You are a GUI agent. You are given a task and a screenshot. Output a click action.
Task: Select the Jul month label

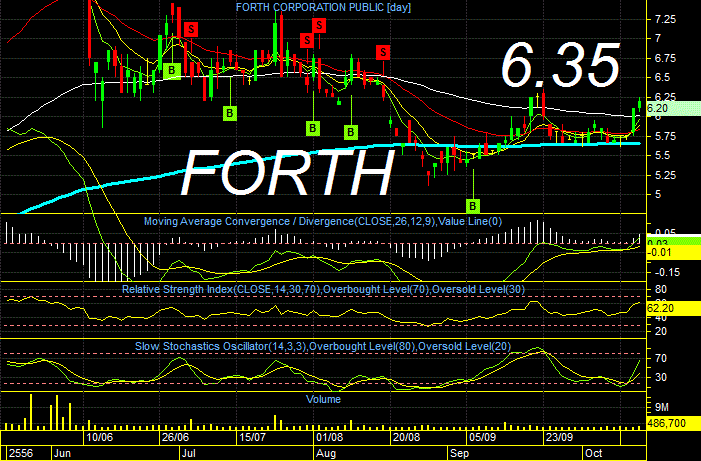coord(189,453)
